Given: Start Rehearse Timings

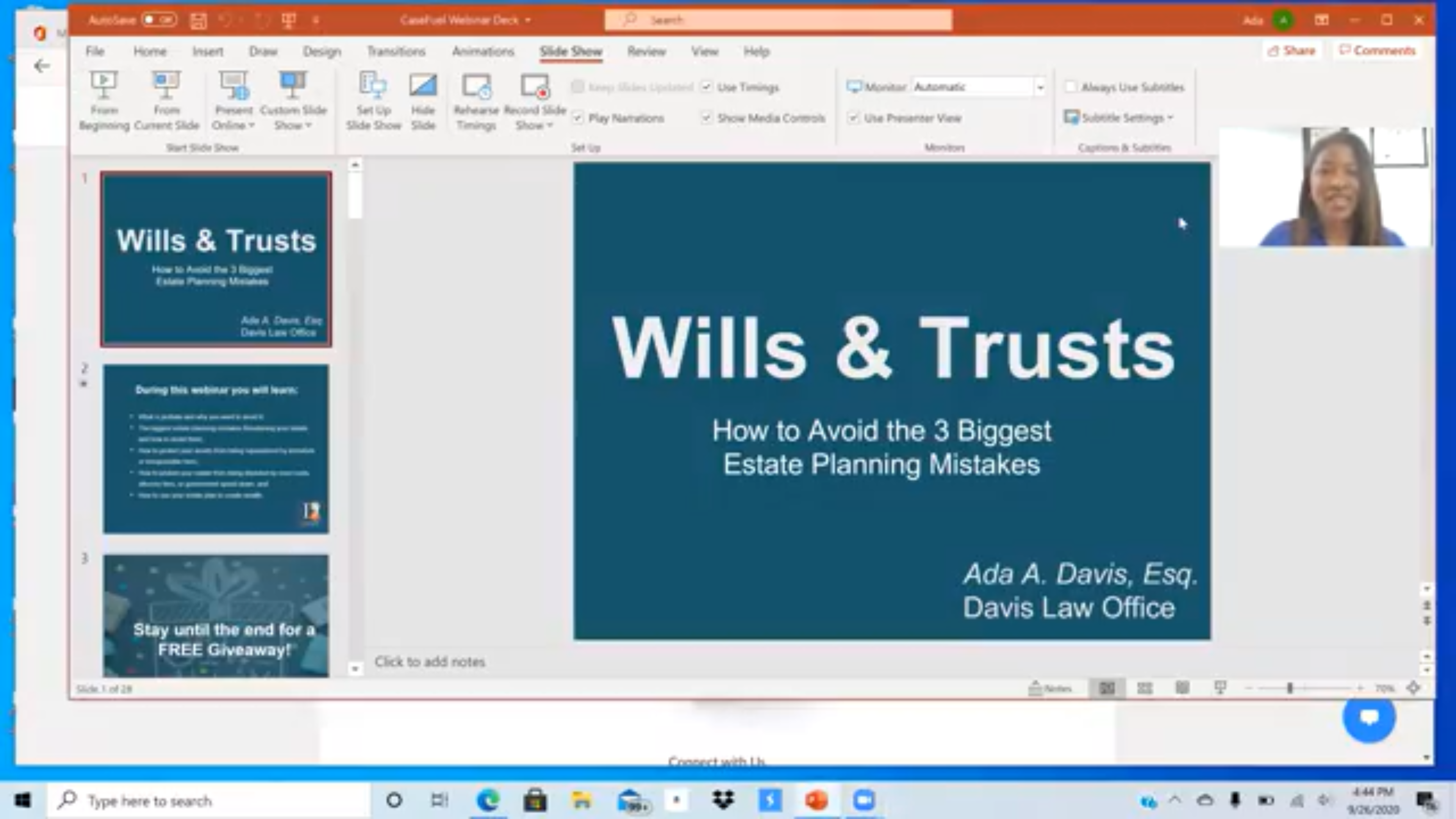Looking at the screenshot, I should coord(476,100).
